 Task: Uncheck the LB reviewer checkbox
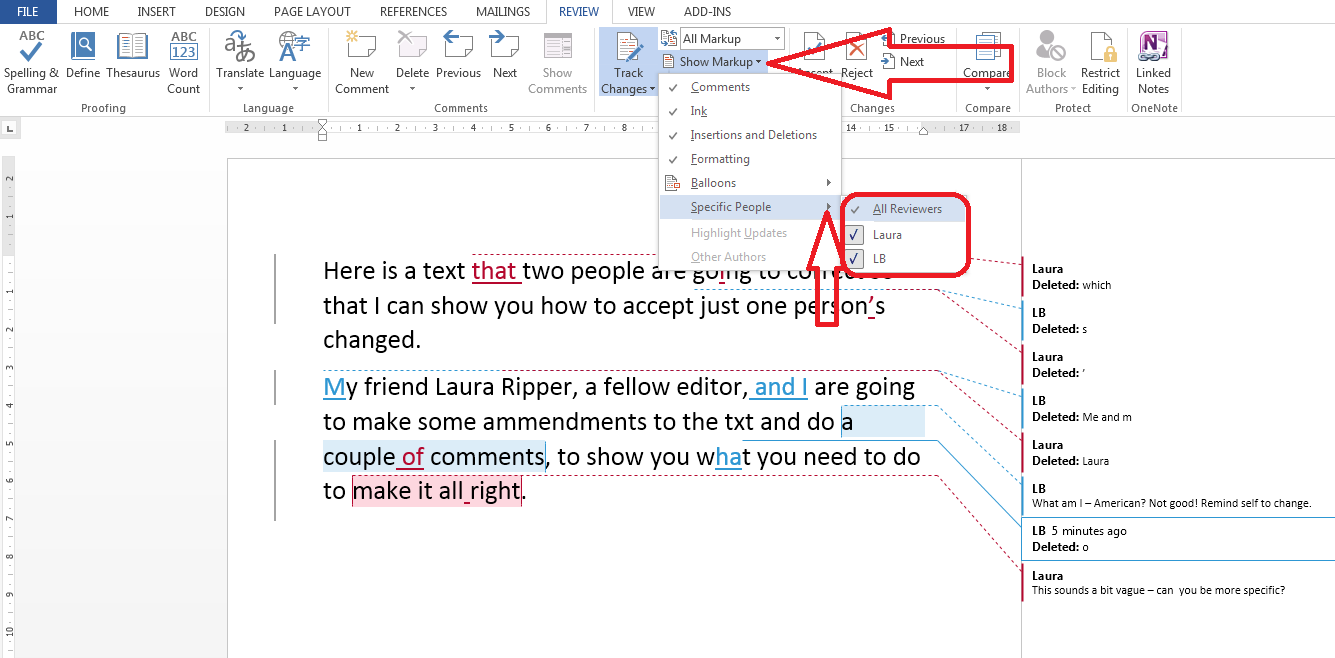pyautogui.click(x=855, y=259)
